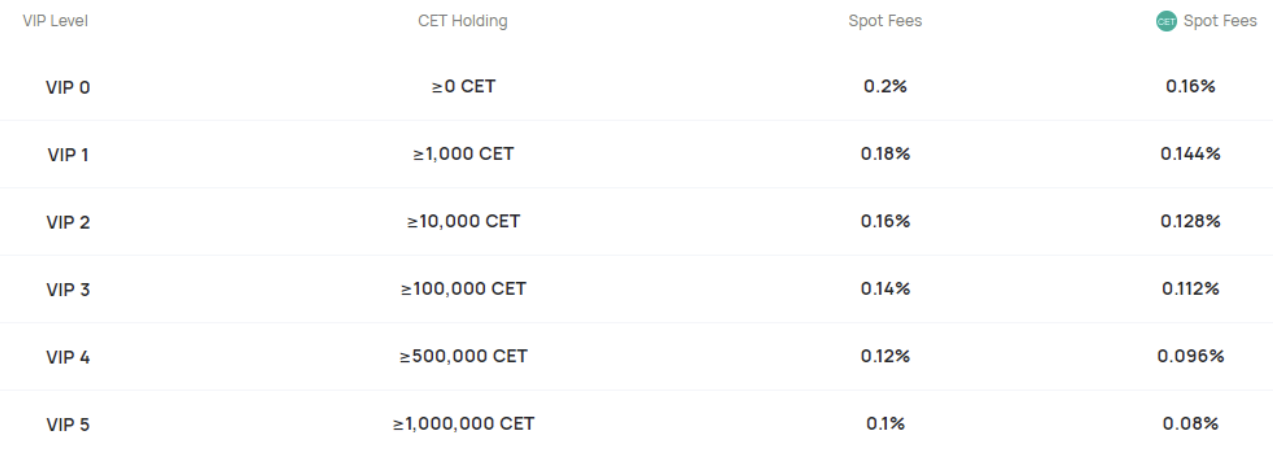Viewport: 1274px width, 466px height.
Task: Select the VIP 3 row label
Action: [68, 290]
